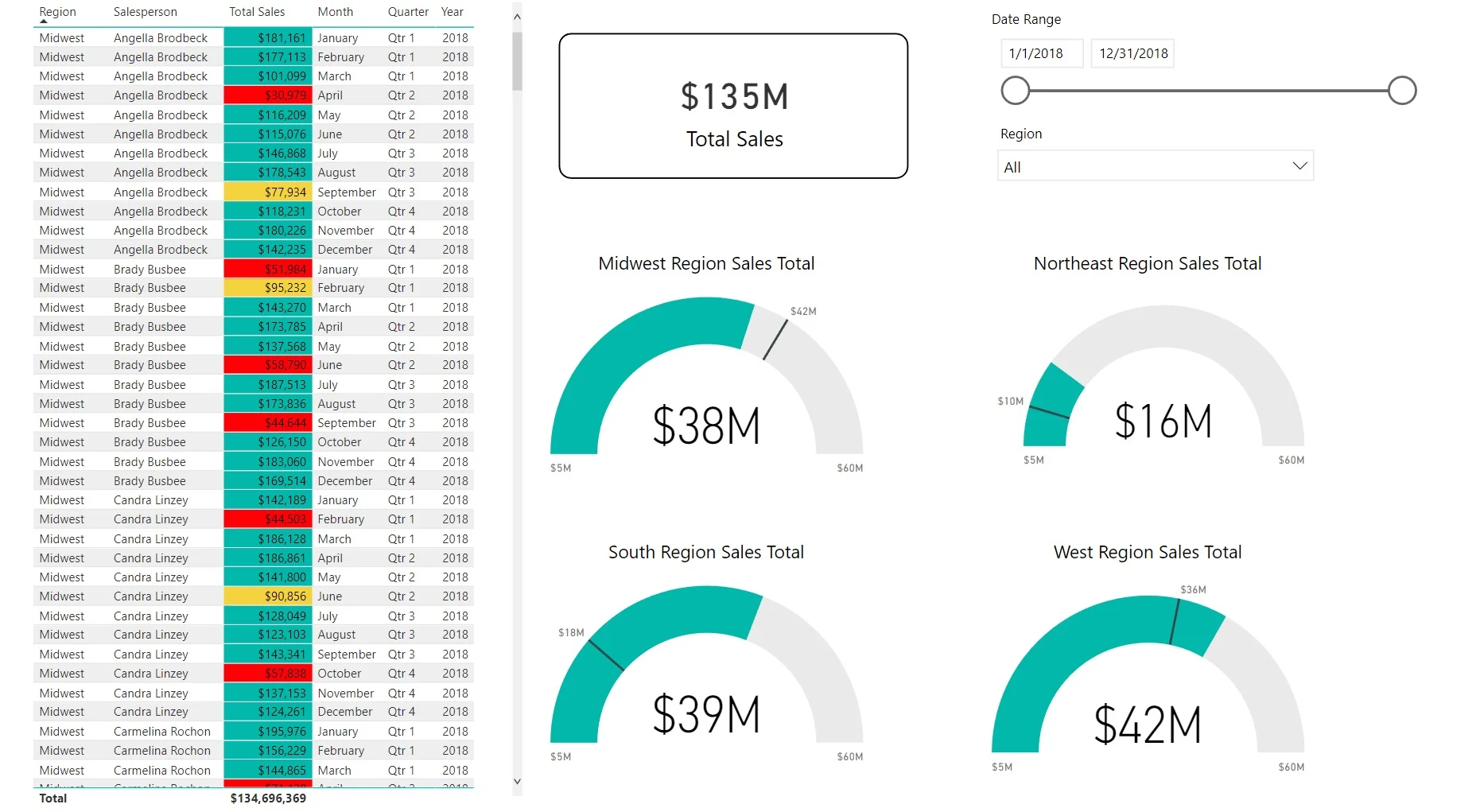Click the $10M target label on Northeast gauge
Image resolution: width=1480 pixels, height=812 pixels.
point(1010,401)
